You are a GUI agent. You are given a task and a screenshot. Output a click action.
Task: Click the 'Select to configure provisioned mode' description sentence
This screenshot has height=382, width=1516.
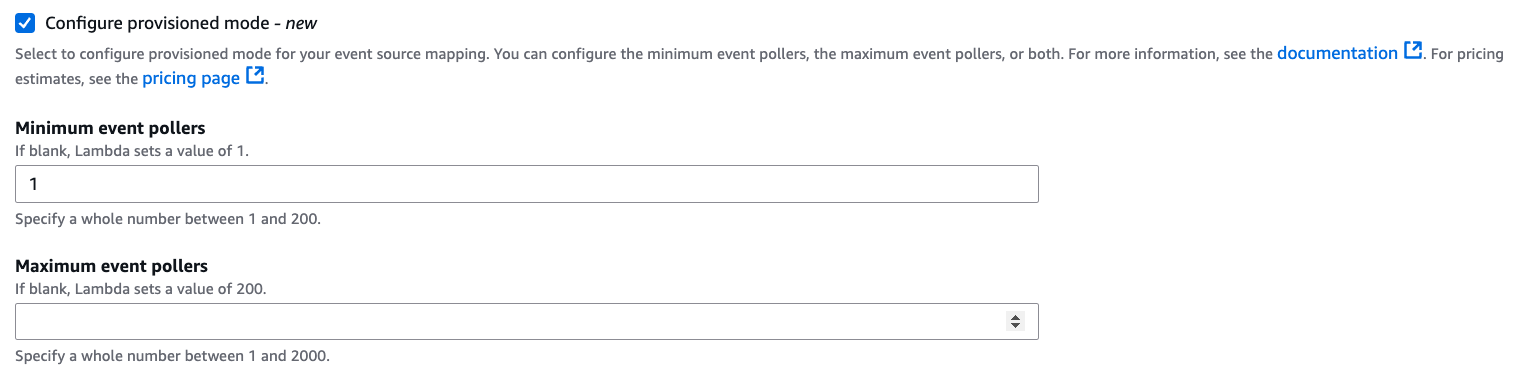pyautogui.click(x=252, y=54)
